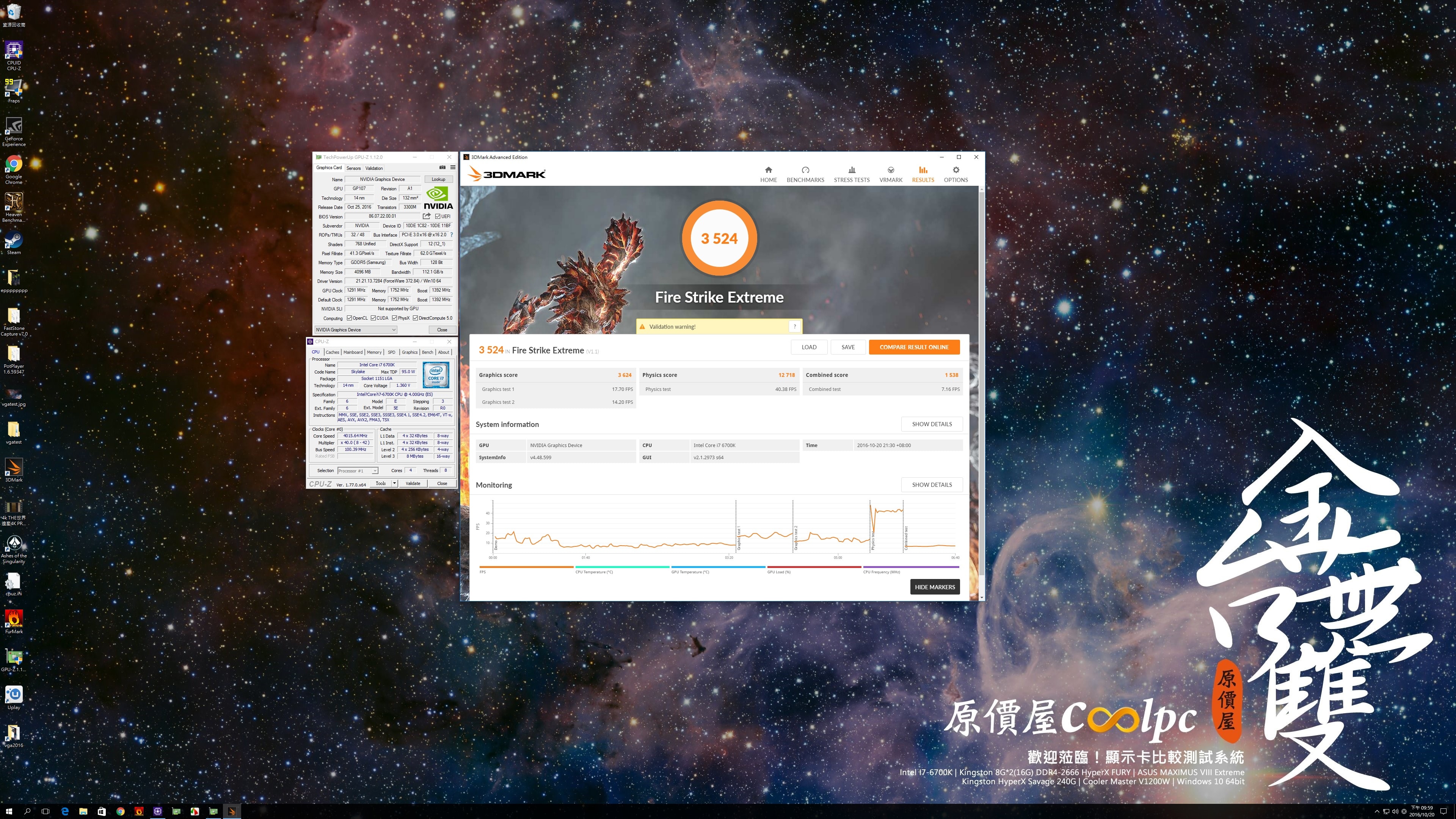Open CPU-Z Graphics tab
This screenshot has width=1456, height=819.
(x=409, y=351)
